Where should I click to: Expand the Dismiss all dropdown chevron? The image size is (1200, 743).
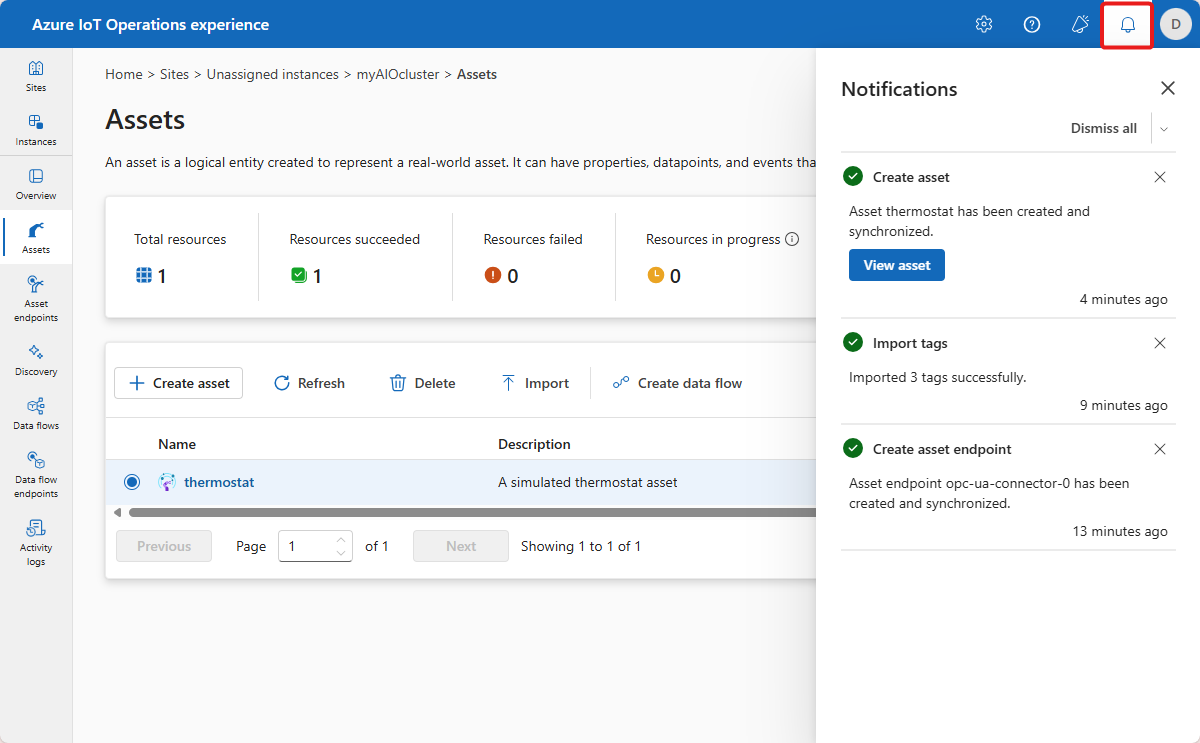click(1164, 129)
